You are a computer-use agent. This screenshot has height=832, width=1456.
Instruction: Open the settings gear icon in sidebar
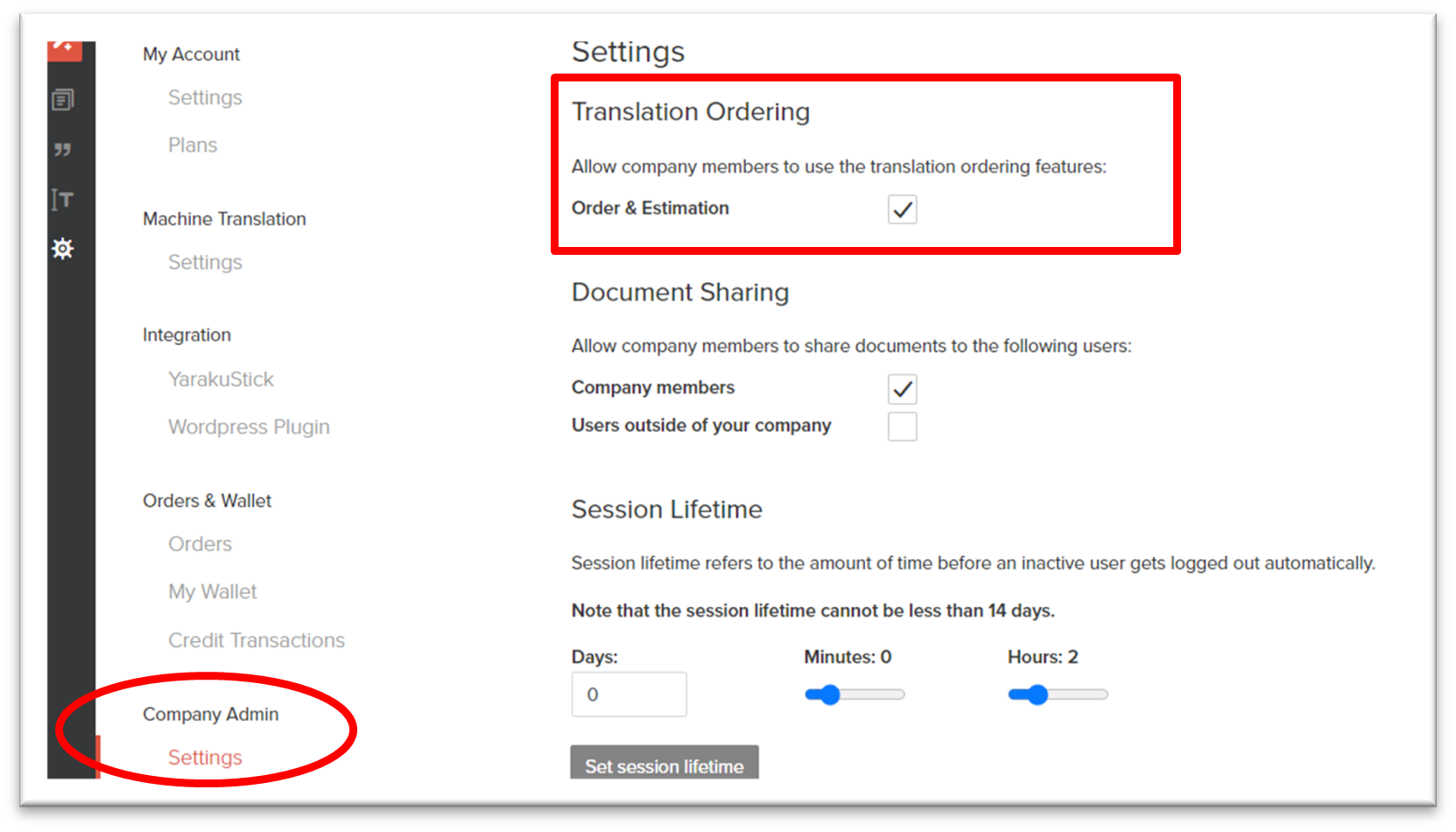point(63,249)
